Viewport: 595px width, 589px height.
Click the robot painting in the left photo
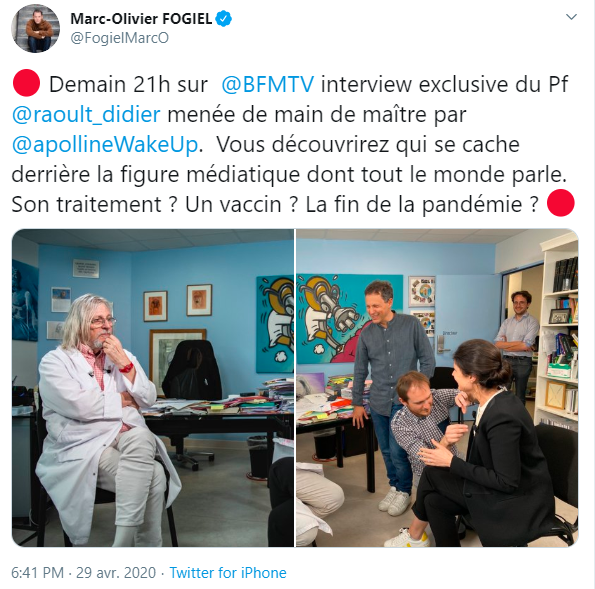(275, 324)
